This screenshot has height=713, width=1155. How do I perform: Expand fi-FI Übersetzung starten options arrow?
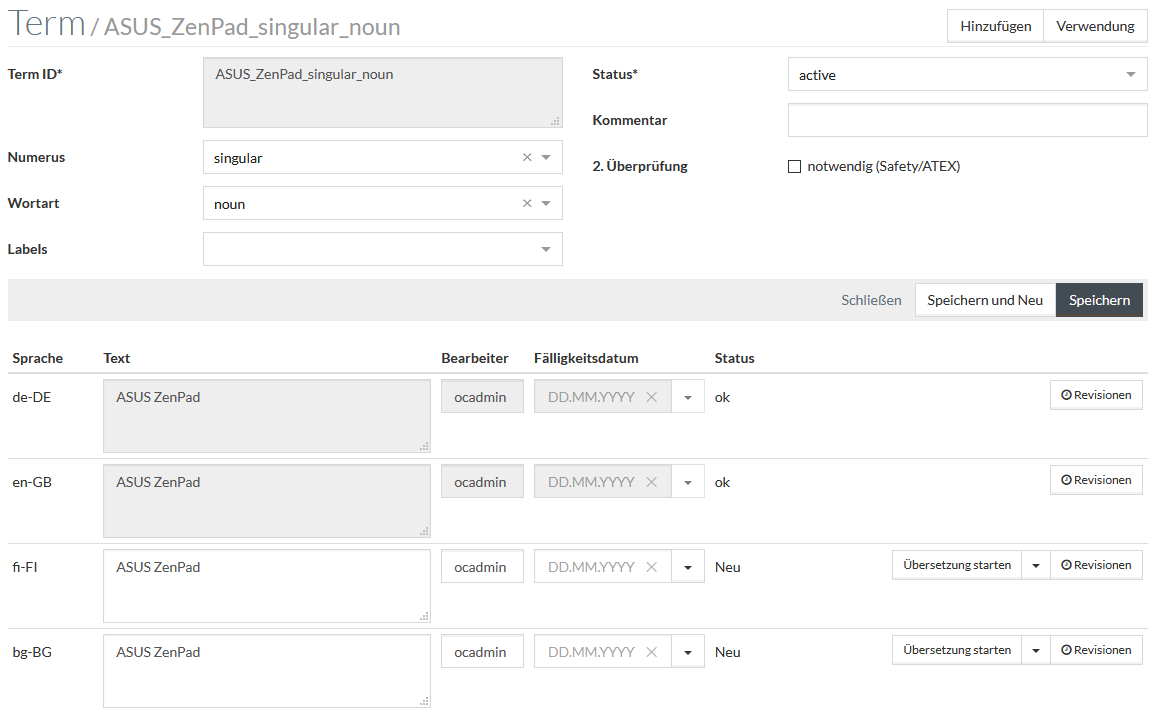[x=1036, y=566]
